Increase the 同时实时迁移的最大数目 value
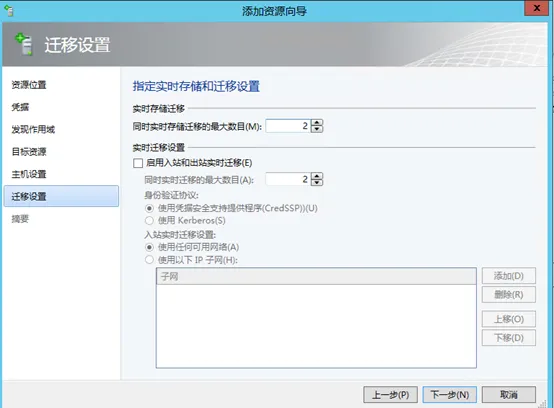This screenshot has width=554, height=408. click(317, 176)
